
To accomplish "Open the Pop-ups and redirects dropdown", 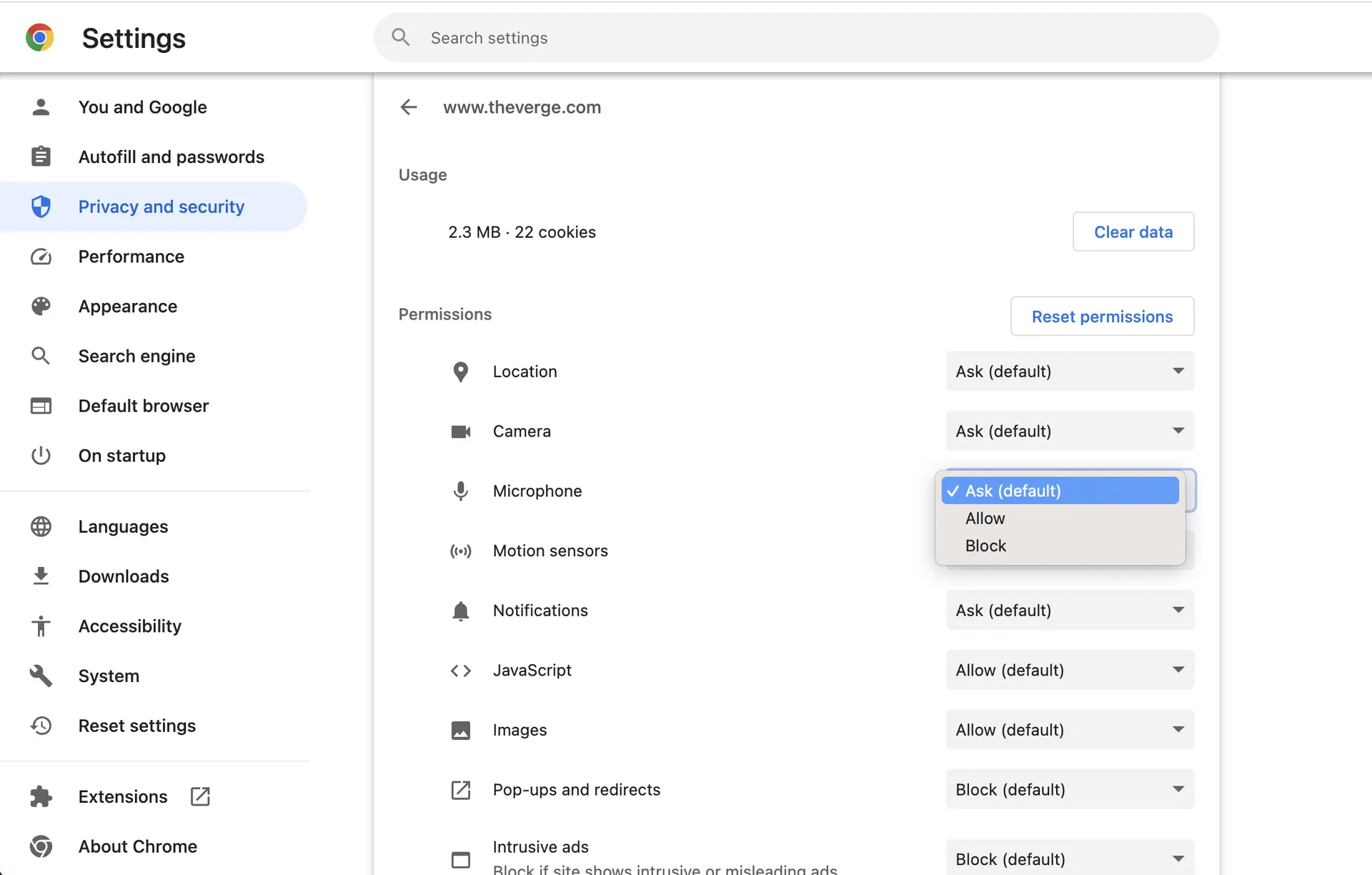I will pos(1070,789).
